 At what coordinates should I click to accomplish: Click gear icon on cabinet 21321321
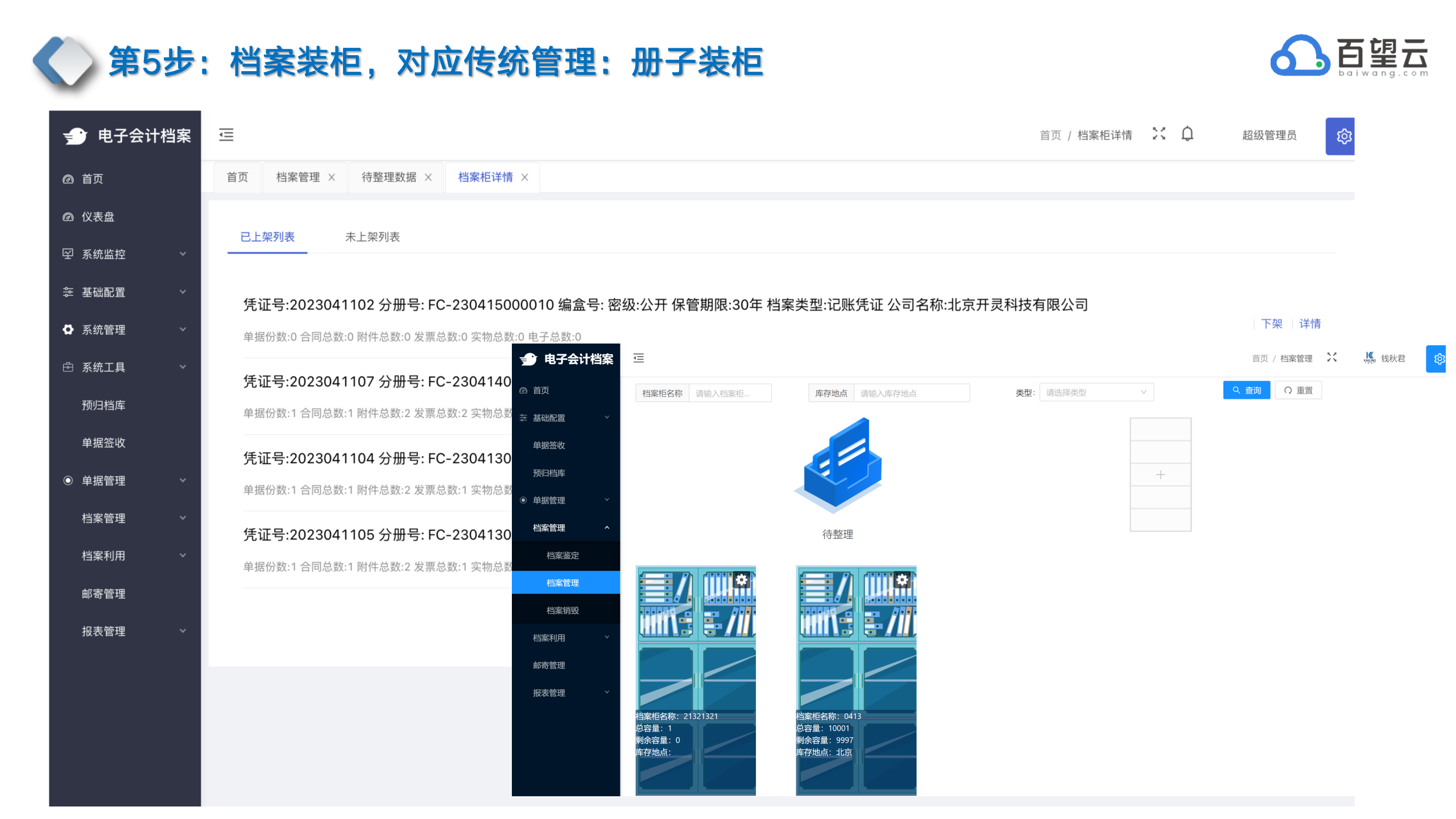point(742,580)
